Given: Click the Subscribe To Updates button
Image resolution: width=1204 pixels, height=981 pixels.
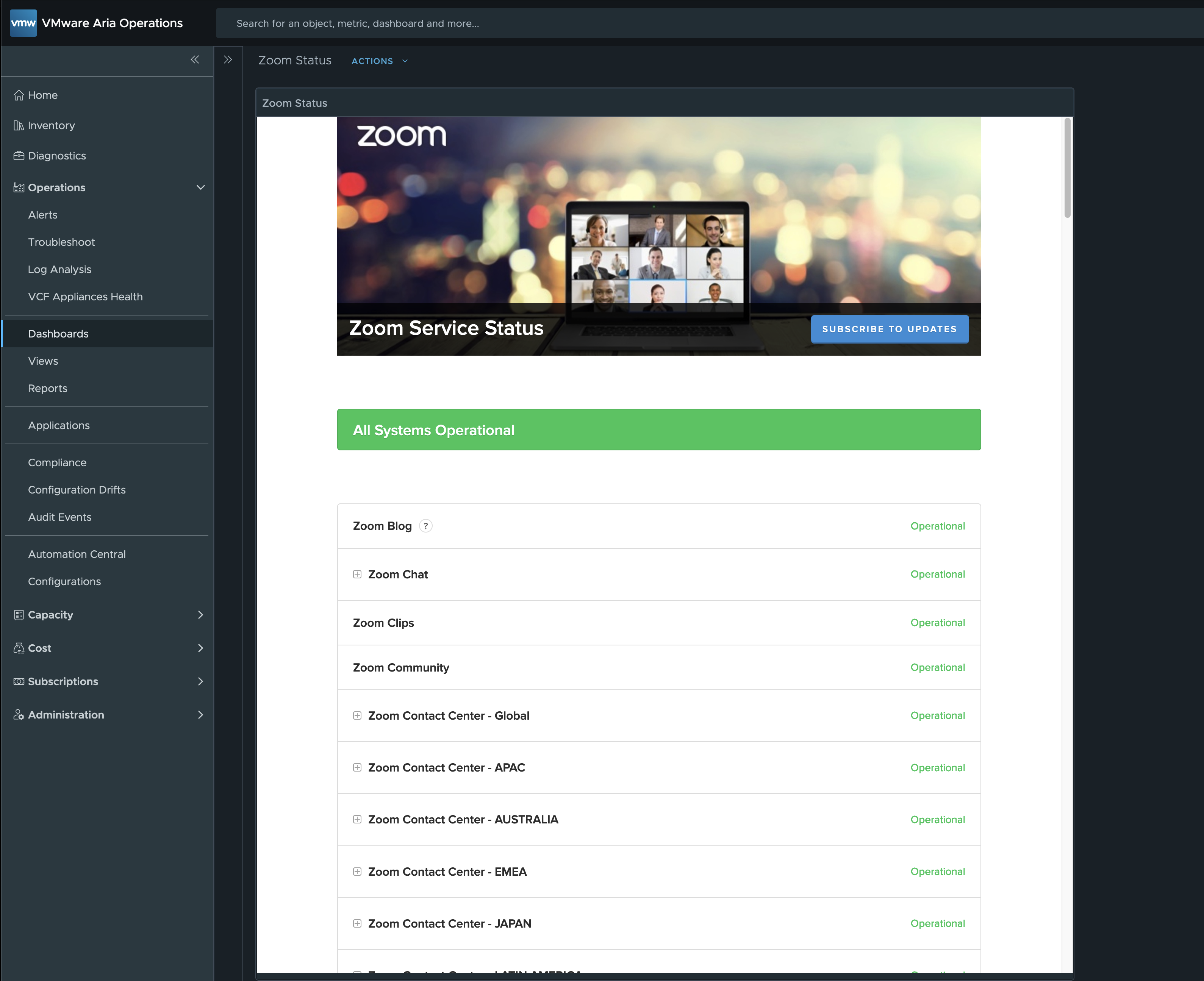Looking at the screenshot, I should click(889, 329).
